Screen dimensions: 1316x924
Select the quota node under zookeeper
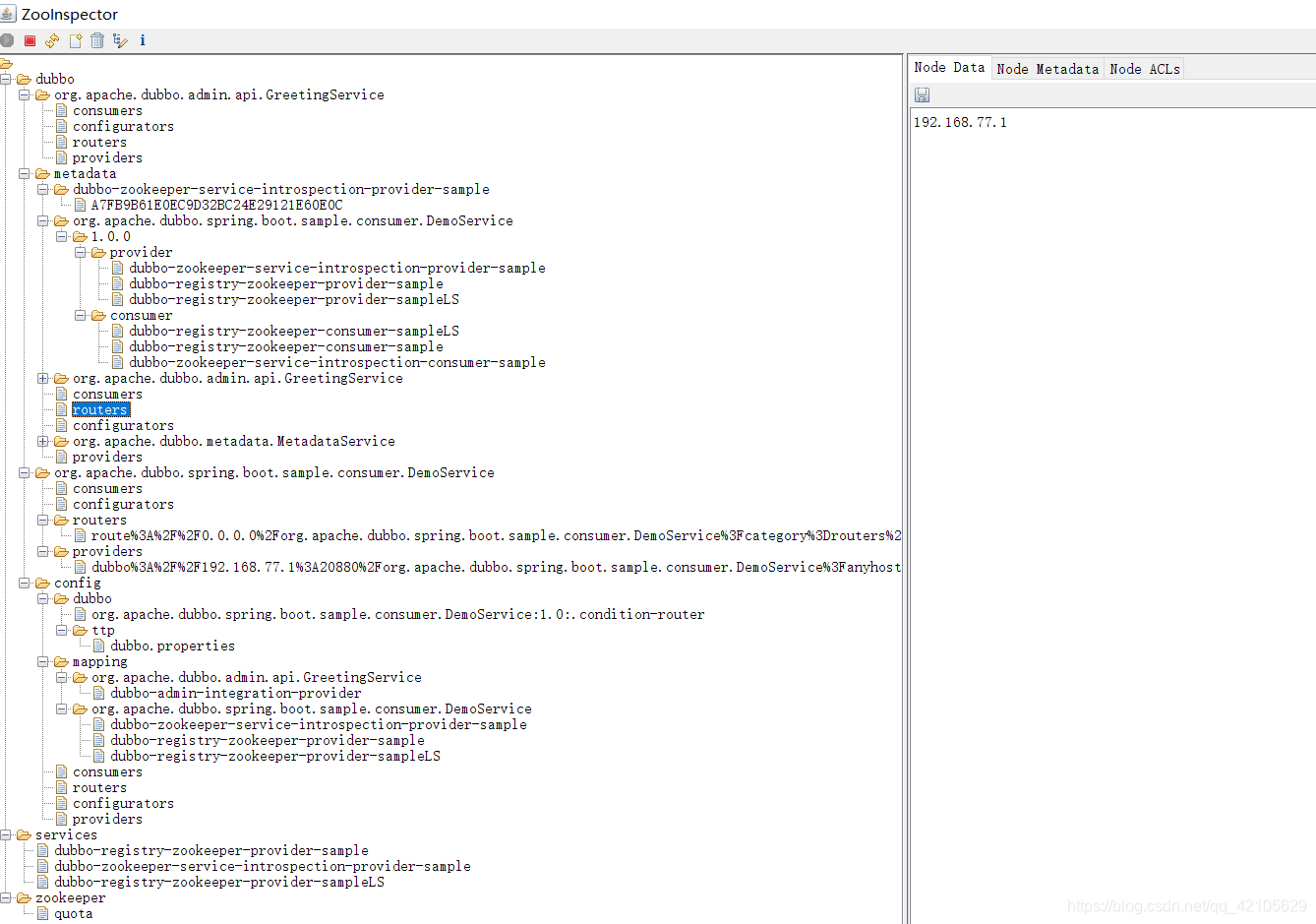pos(74,913)
